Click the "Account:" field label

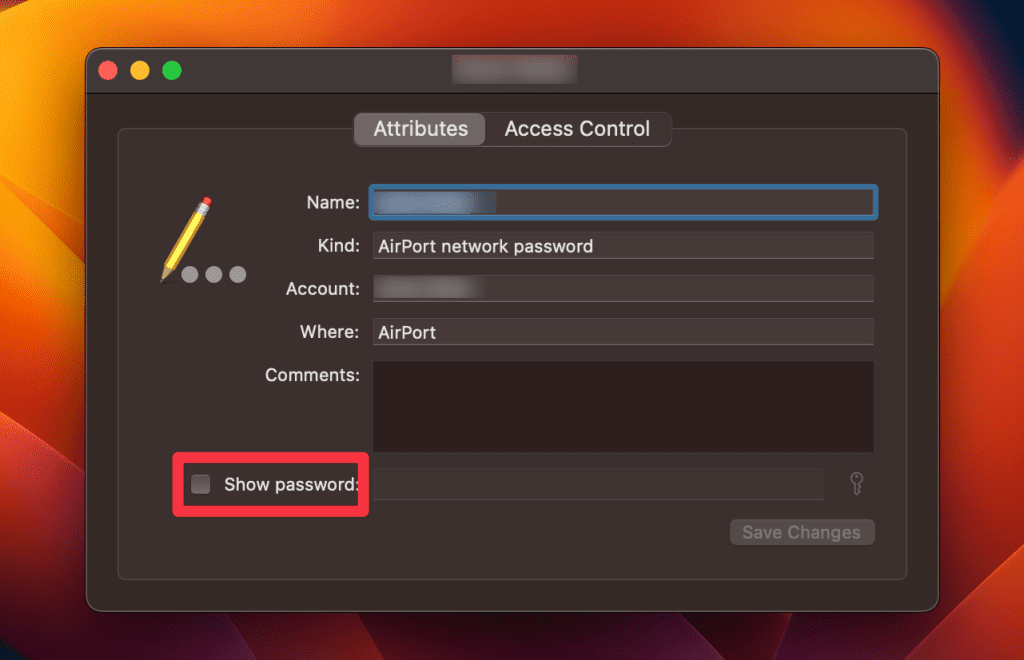tap(322, 289)
